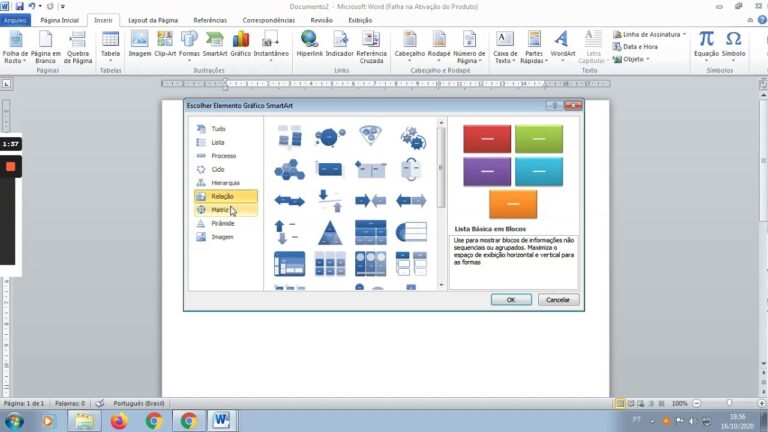
Task: Open the Arquivo tab
Action: point(15,20)
